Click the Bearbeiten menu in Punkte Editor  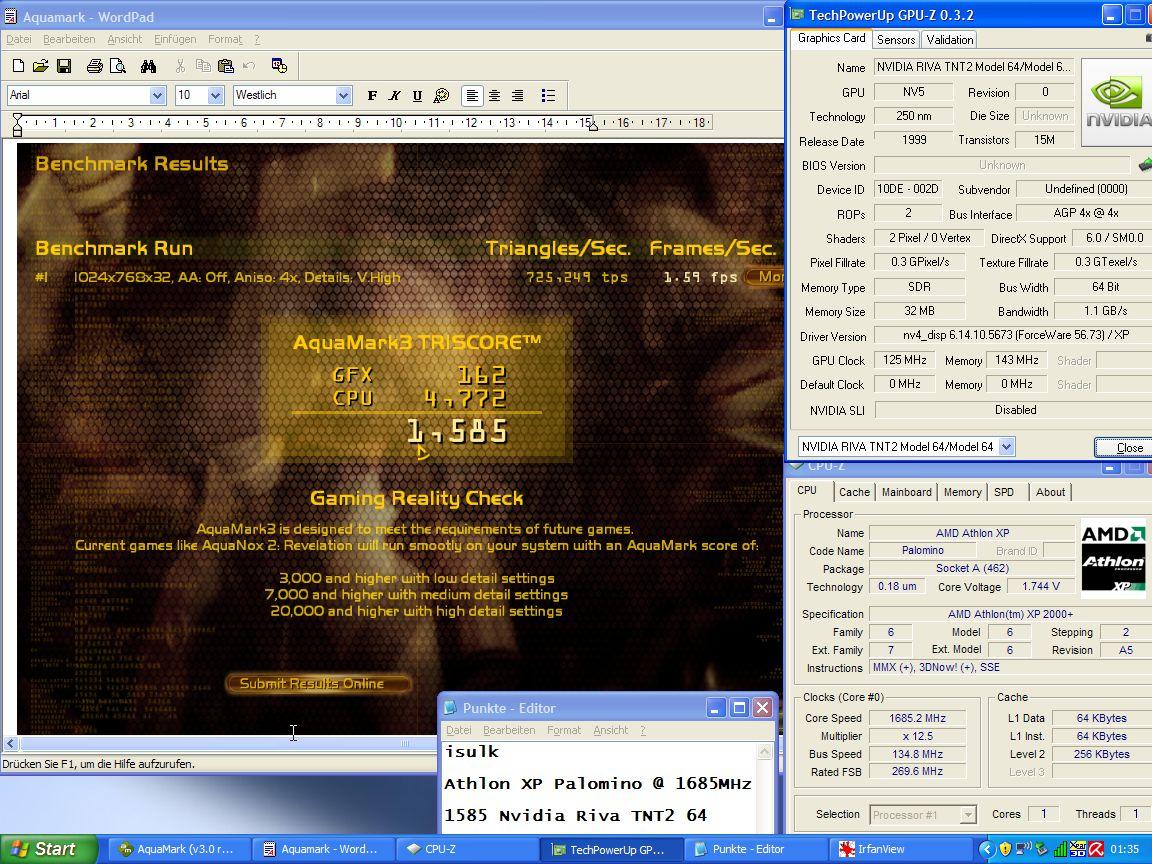tap(508, 730)
